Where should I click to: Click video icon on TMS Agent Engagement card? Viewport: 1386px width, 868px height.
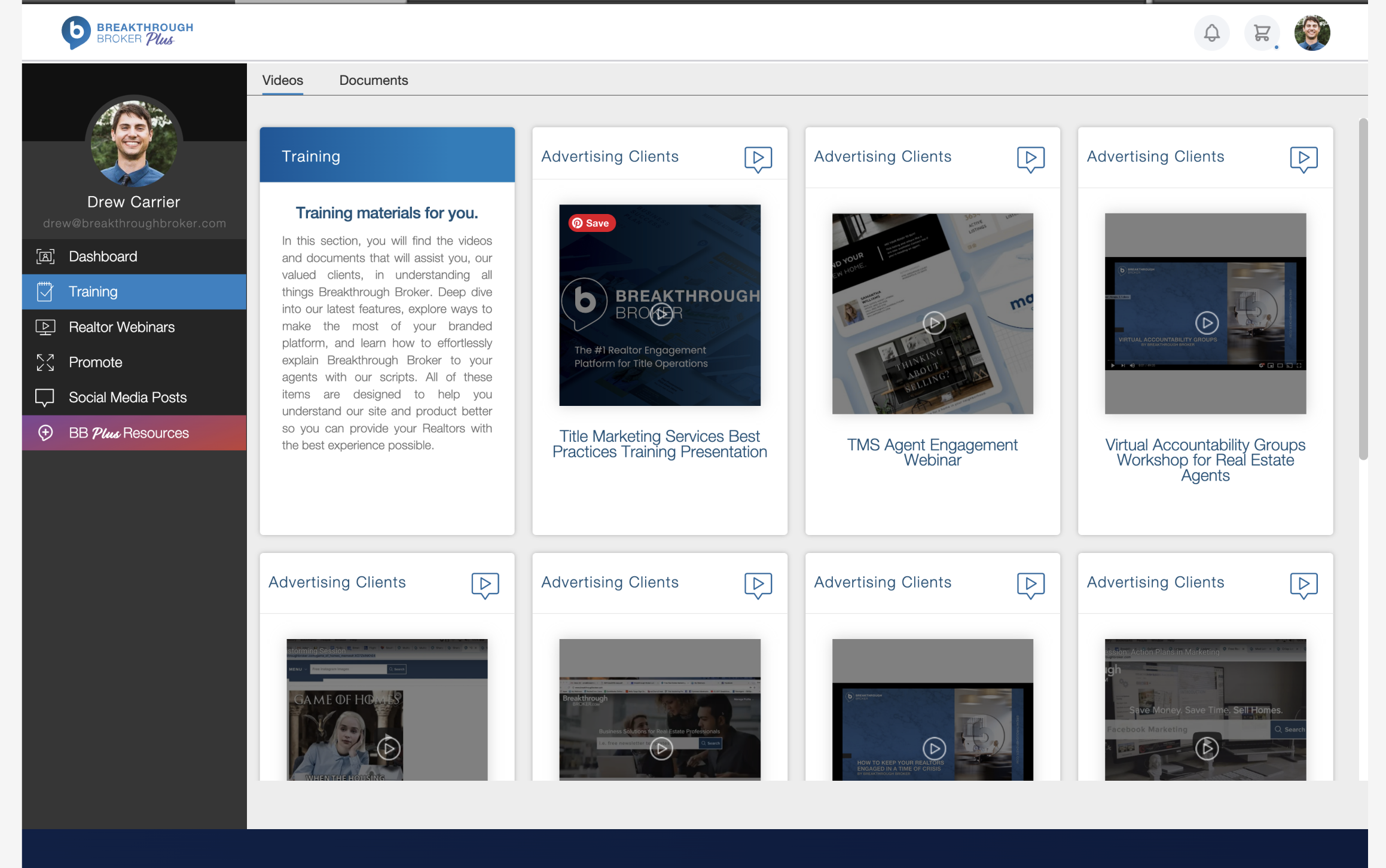click(1030, 158)
